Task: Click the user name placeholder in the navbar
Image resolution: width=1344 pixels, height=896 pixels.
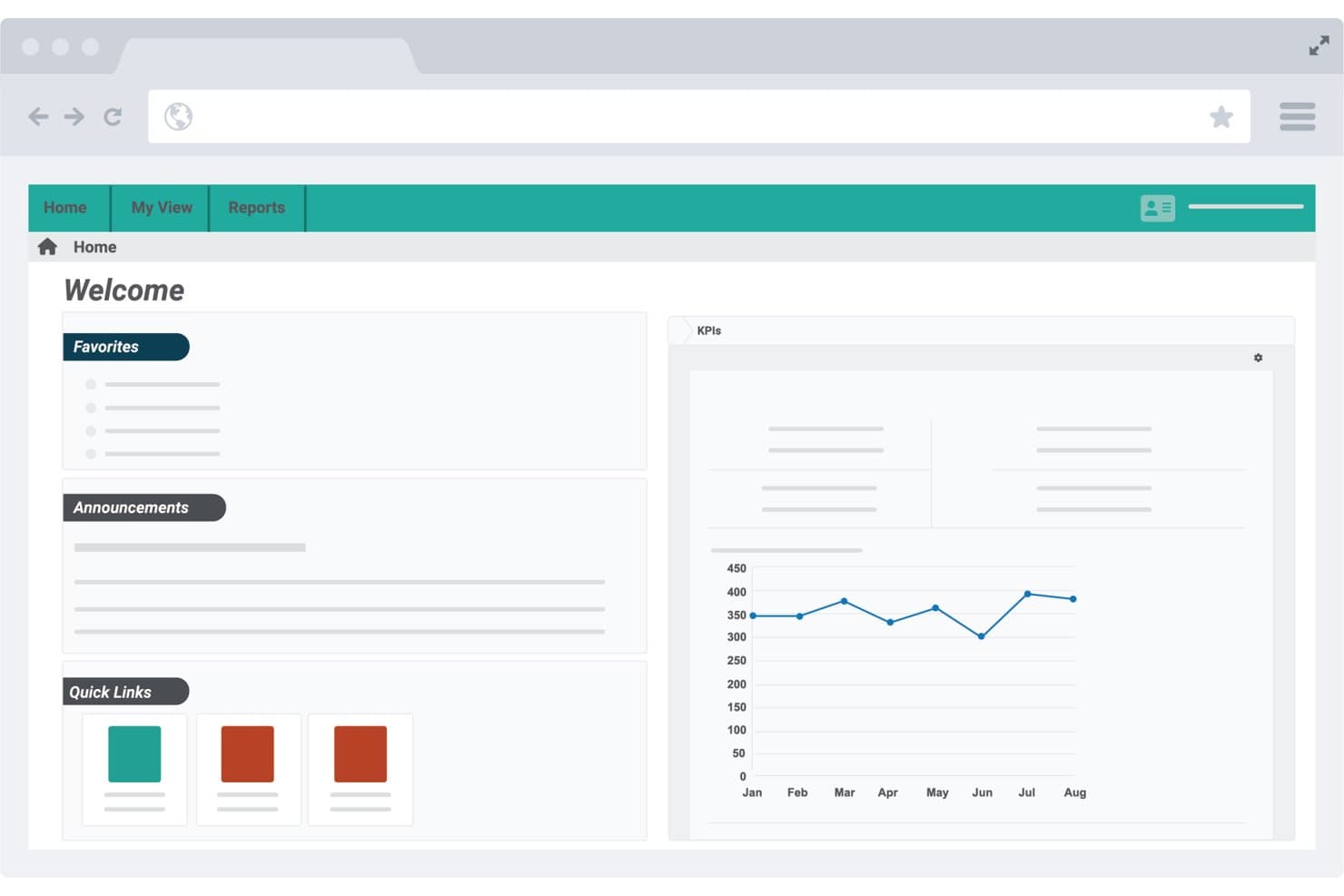Action: 1246,207
